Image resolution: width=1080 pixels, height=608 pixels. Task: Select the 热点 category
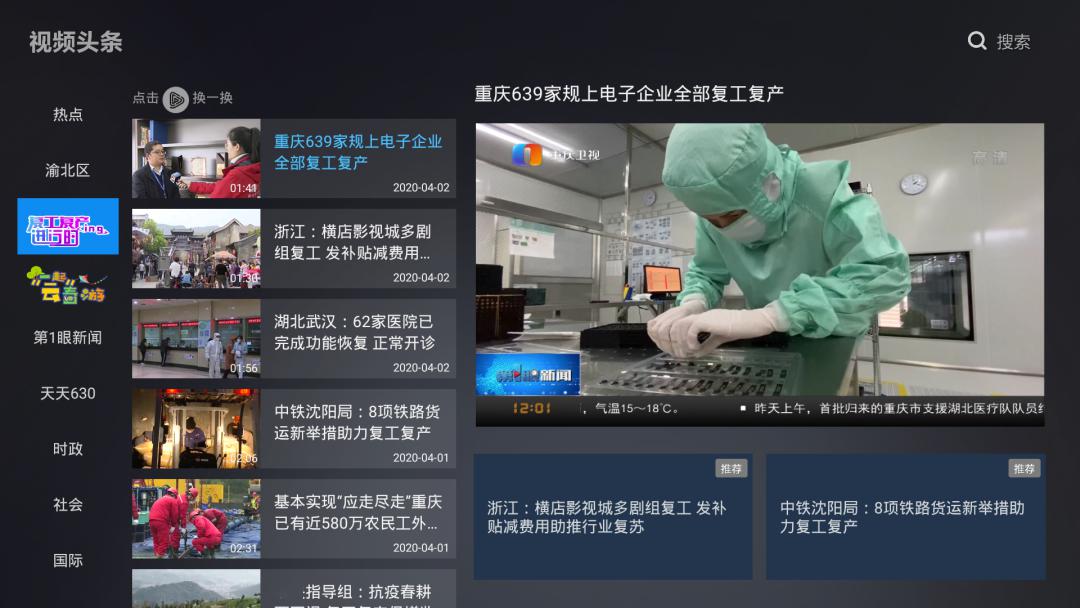tap(67, 114)
